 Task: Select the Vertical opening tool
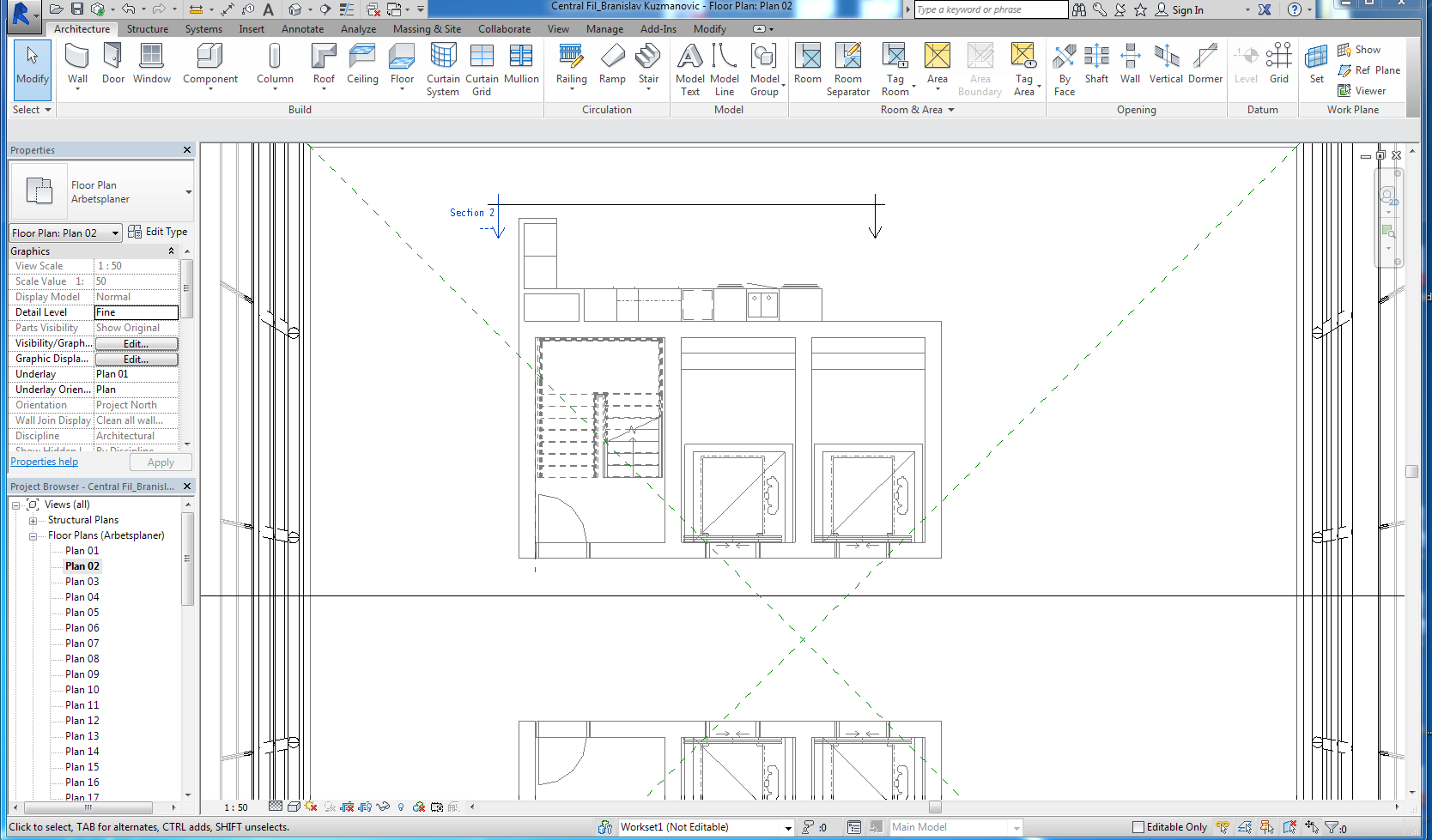pos(1166,64)
